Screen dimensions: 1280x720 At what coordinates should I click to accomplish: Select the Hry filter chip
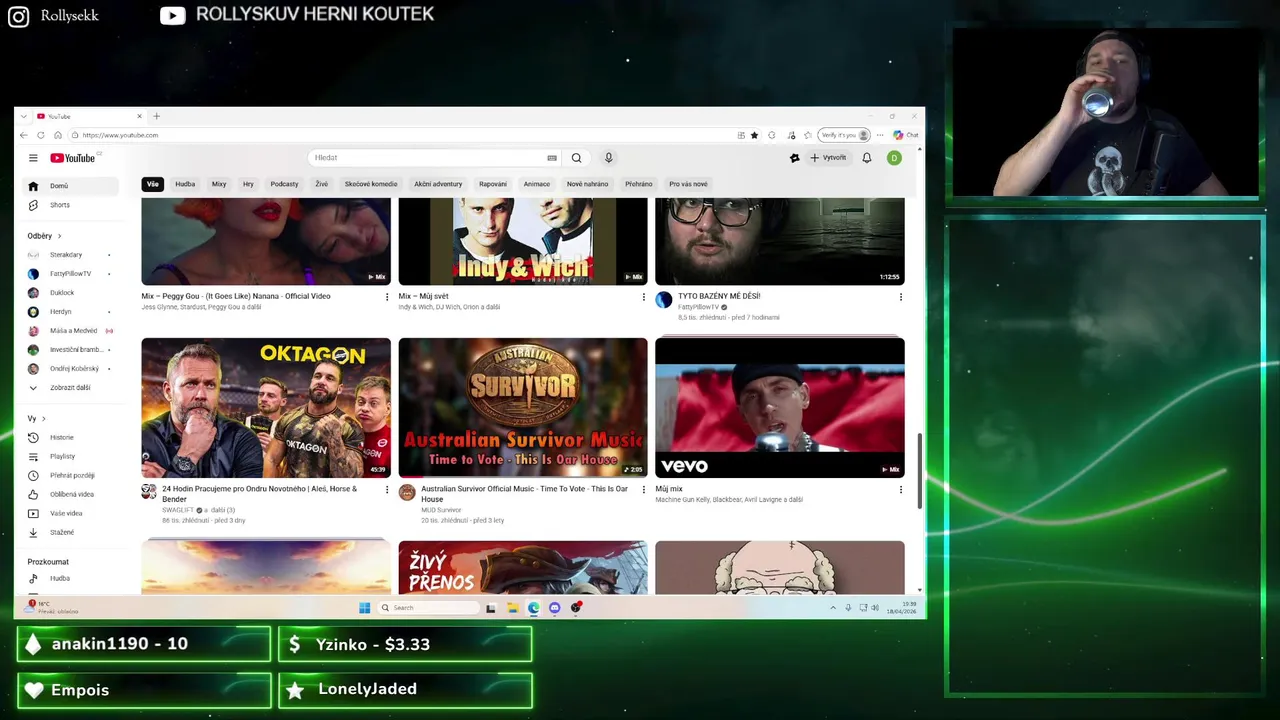coord(248,184)
